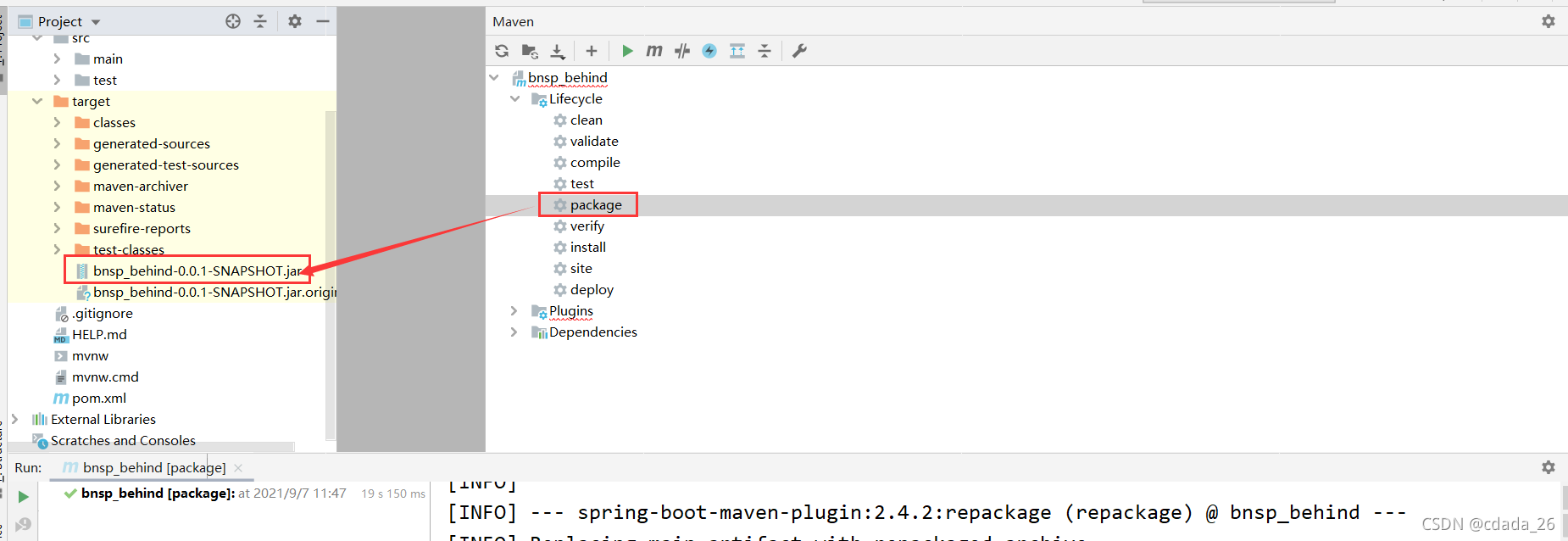Execute Maven goal (m icon)
Viewport: 1568px width, 541px height.
point(653,51)
